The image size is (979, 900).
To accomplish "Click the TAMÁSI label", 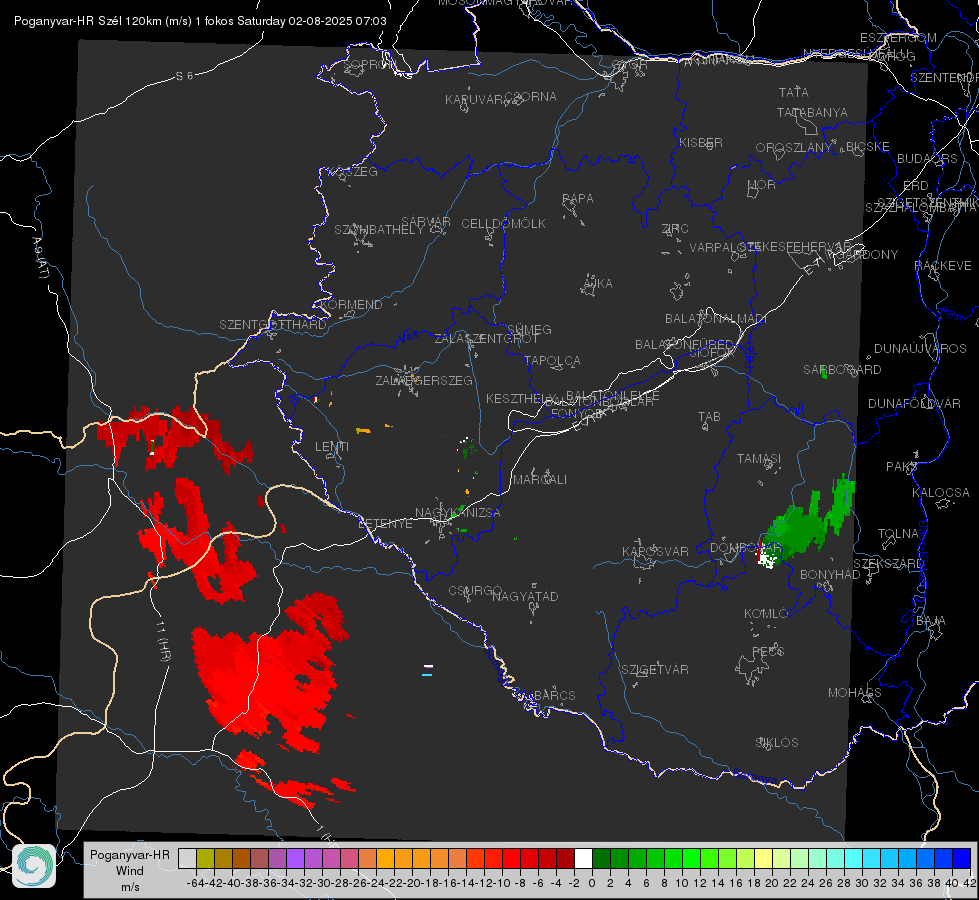I will click(759, 458).
